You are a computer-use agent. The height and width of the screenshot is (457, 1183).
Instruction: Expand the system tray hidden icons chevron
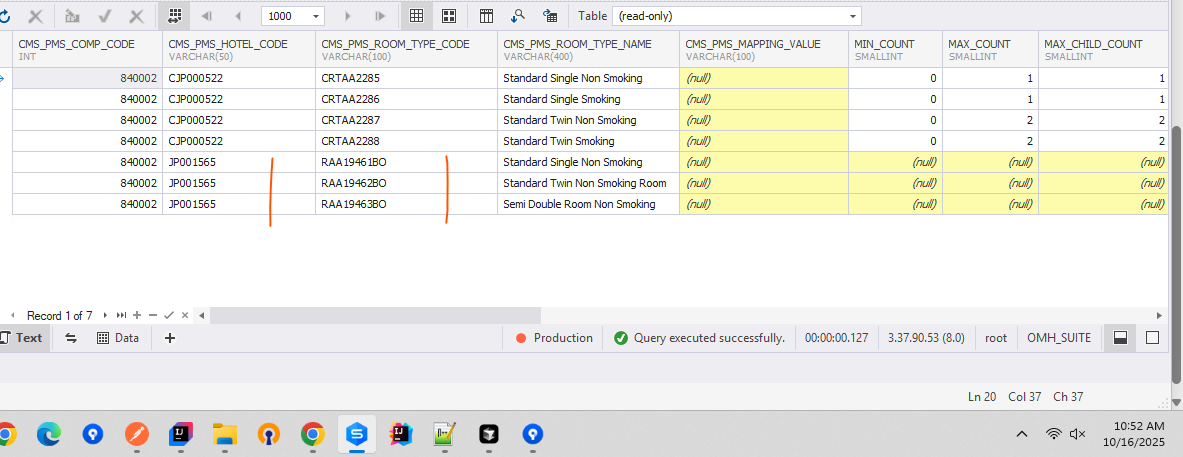pos(1021,434)
